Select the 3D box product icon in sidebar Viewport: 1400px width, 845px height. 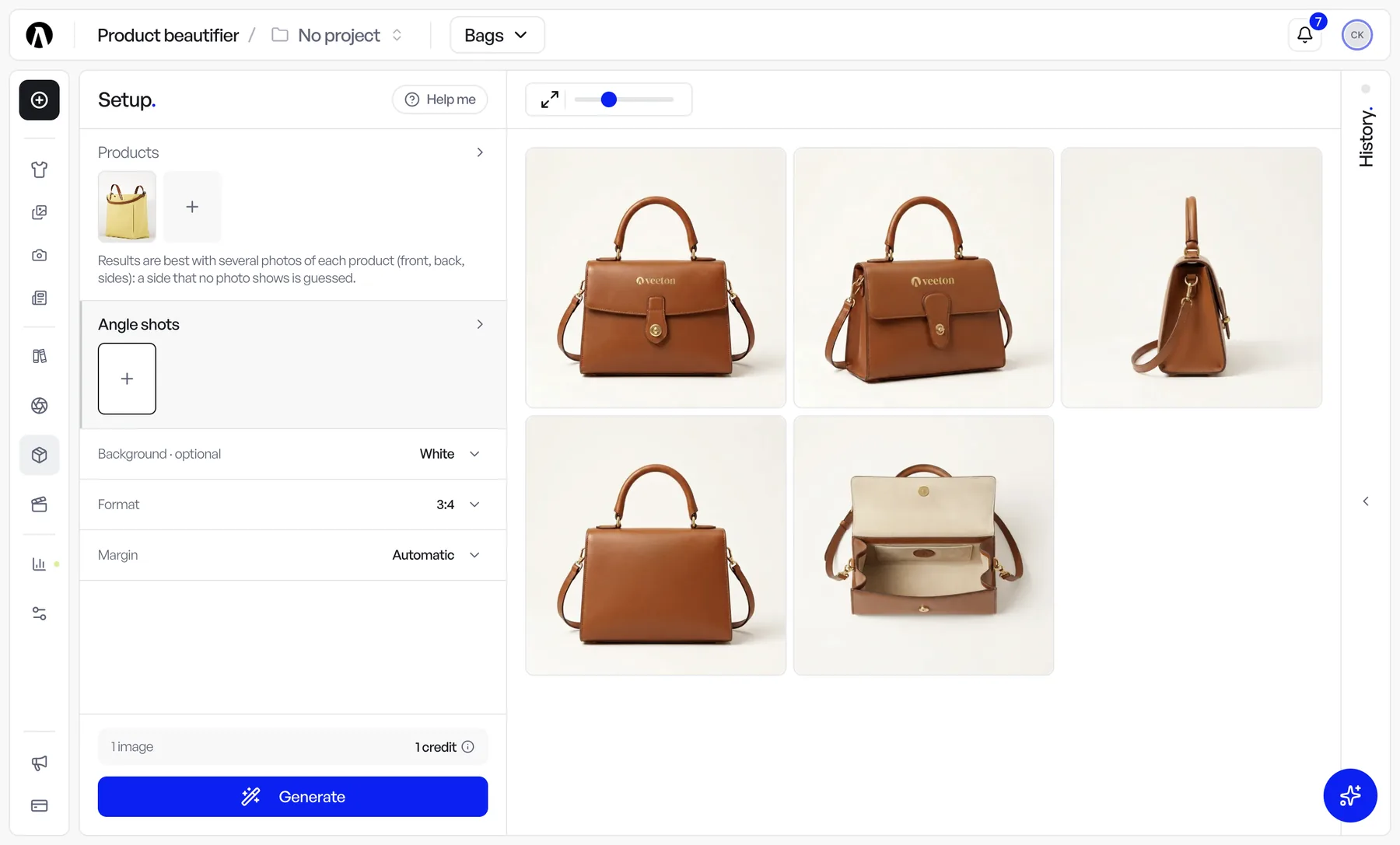click(39, 455)
